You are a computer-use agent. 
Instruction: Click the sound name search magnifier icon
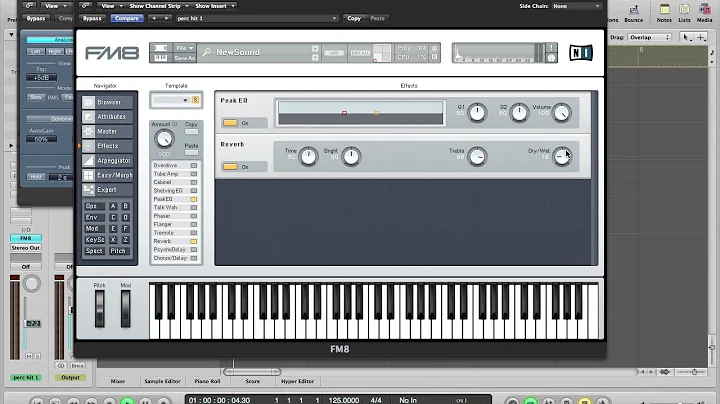point(207,52)
